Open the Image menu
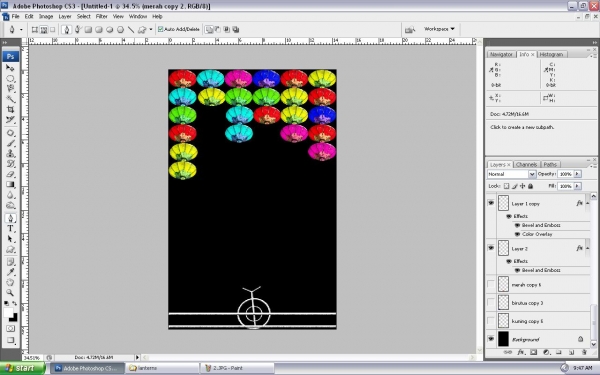This screenshot has width=600, height=375. point(46,16)
